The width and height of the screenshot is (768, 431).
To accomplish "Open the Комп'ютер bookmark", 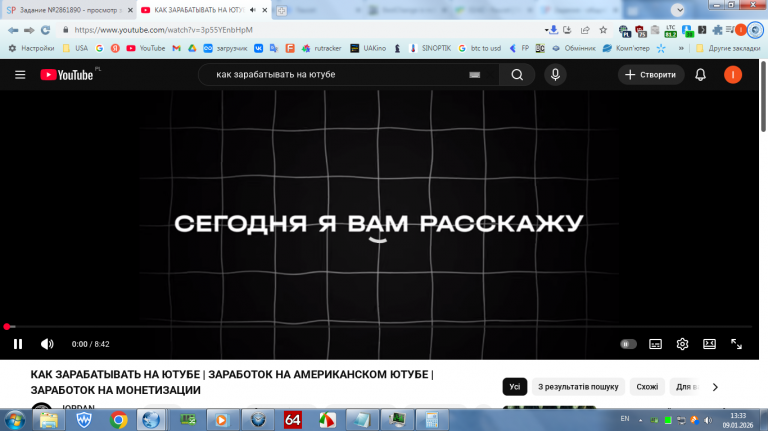I will click(x=626, y=48).
